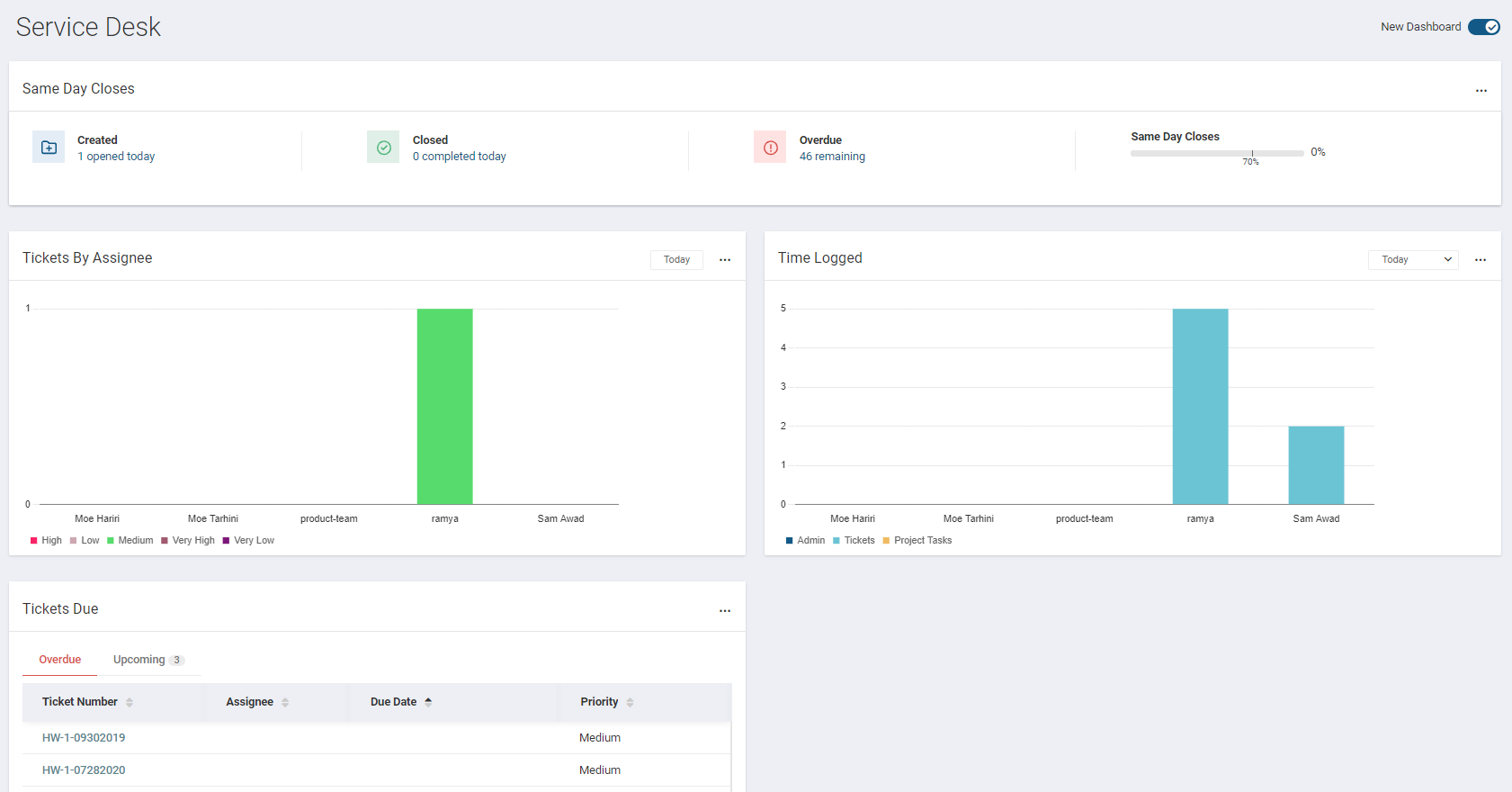The height and width of the screenshot is (792, 1512).
Task: Open Tickets Due options menu
Action: (725, 610)
